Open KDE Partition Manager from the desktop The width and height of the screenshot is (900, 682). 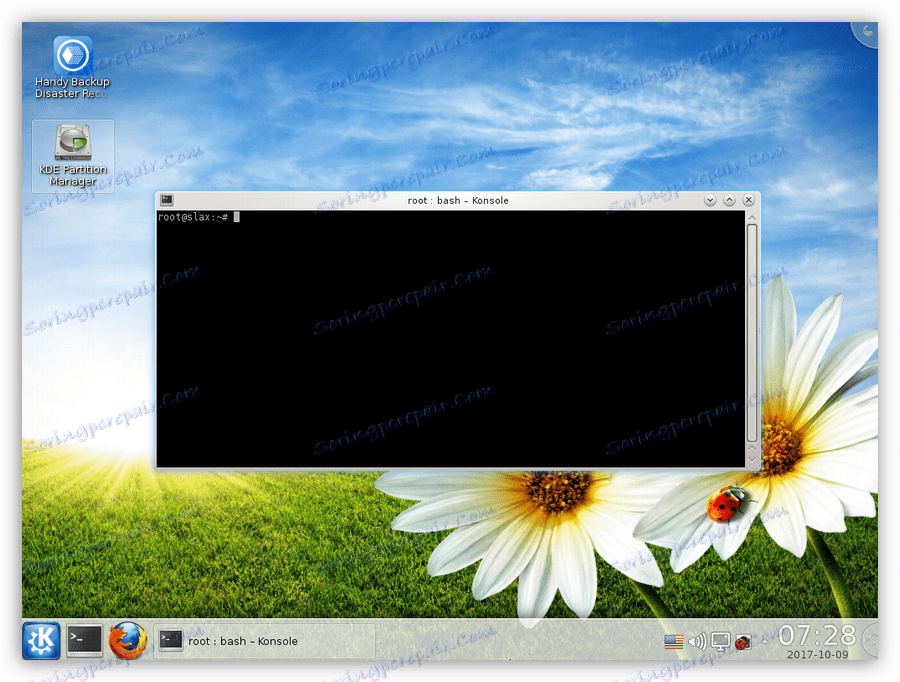point(72,145)
